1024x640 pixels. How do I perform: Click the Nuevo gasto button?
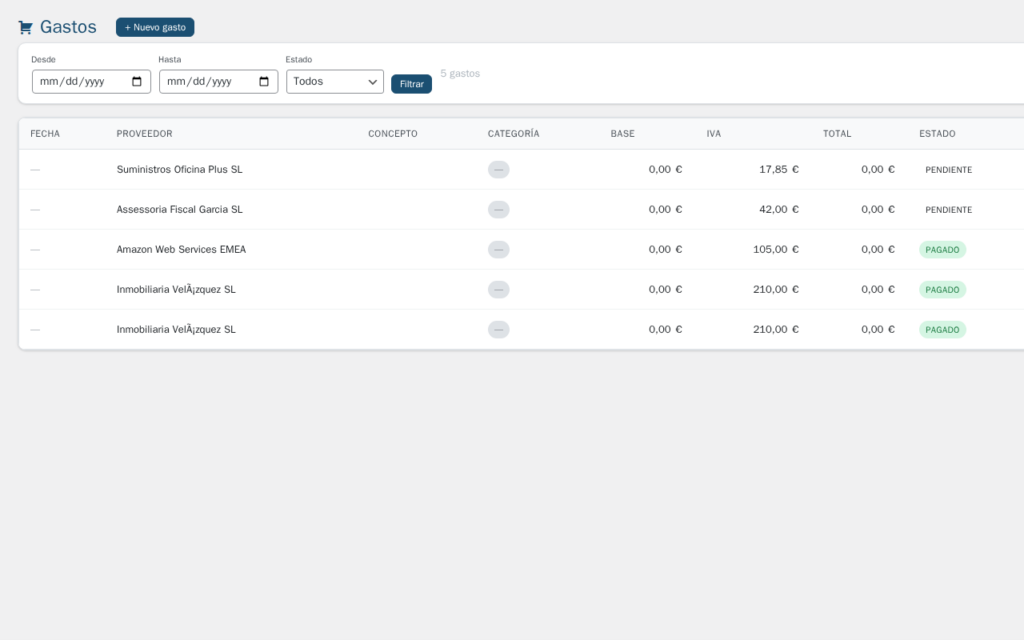[154, 27]
